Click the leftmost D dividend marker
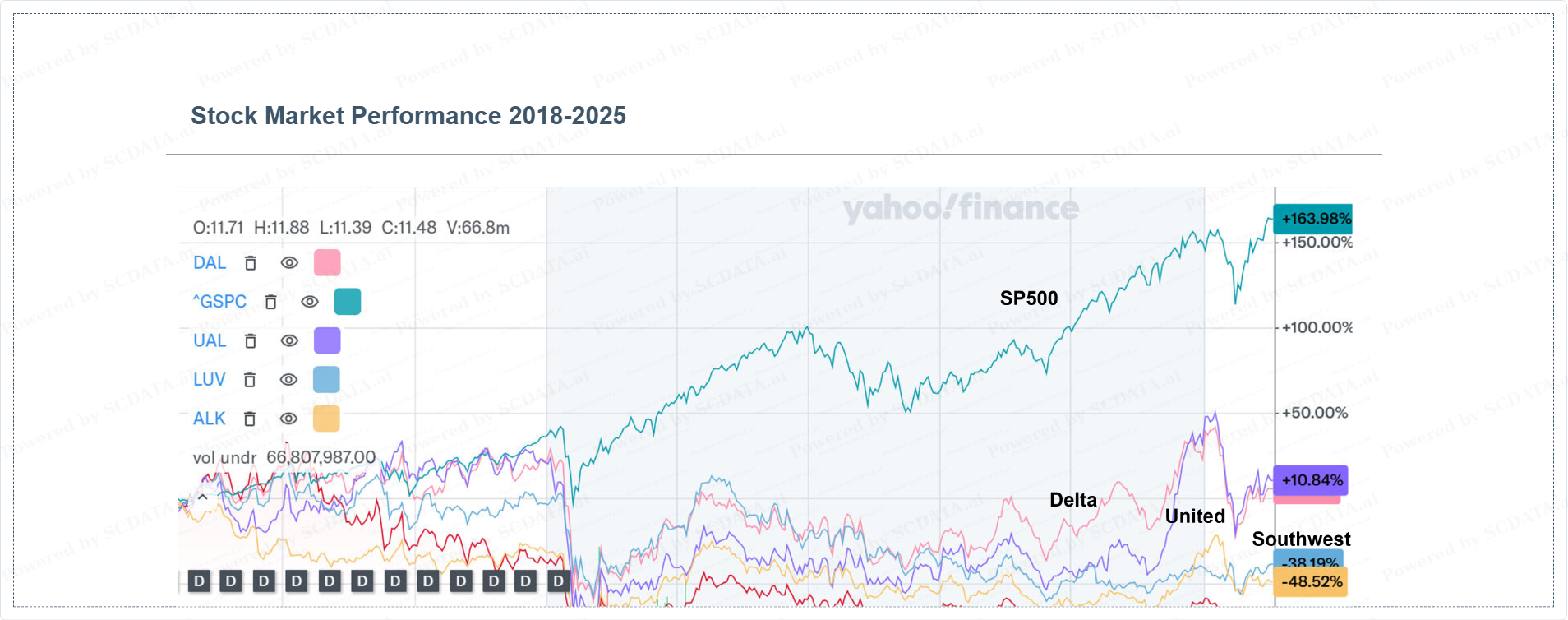 199,581
